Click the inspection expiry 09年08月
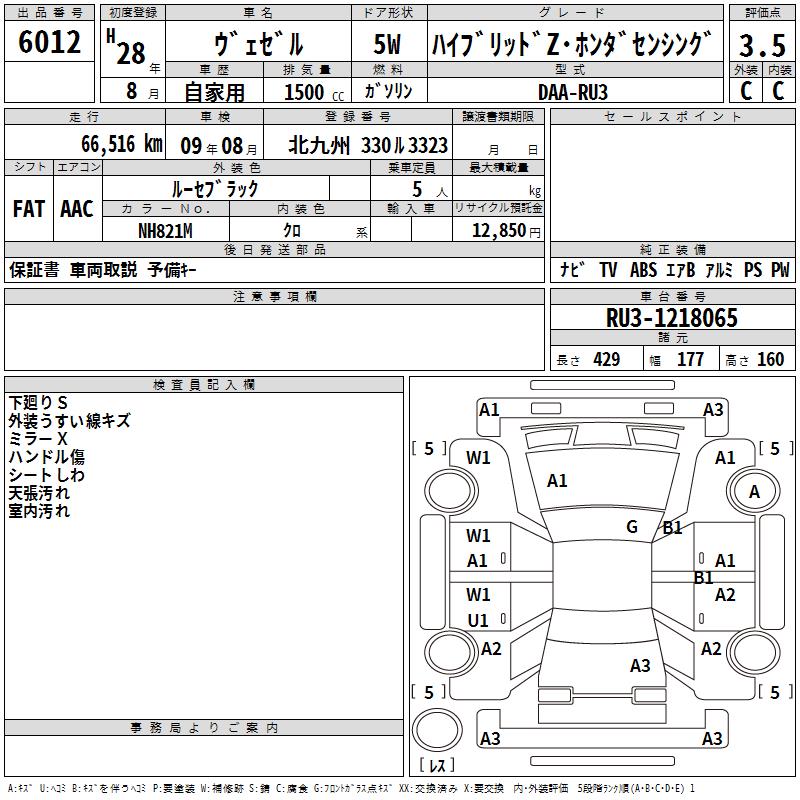 pos(219,146)
